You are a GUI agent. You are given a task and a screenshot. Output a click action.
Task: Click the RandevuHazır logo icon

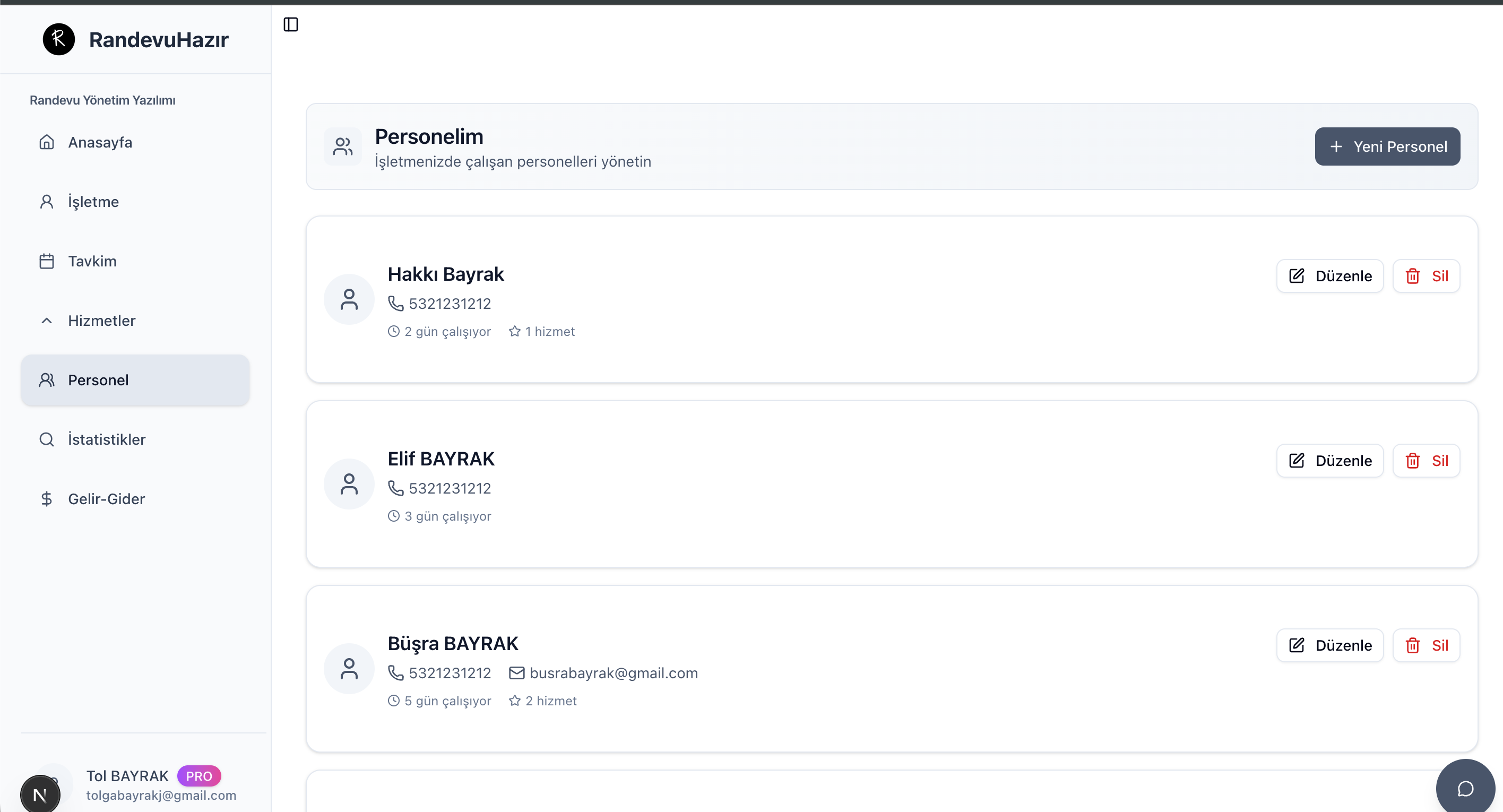point(59,40)
